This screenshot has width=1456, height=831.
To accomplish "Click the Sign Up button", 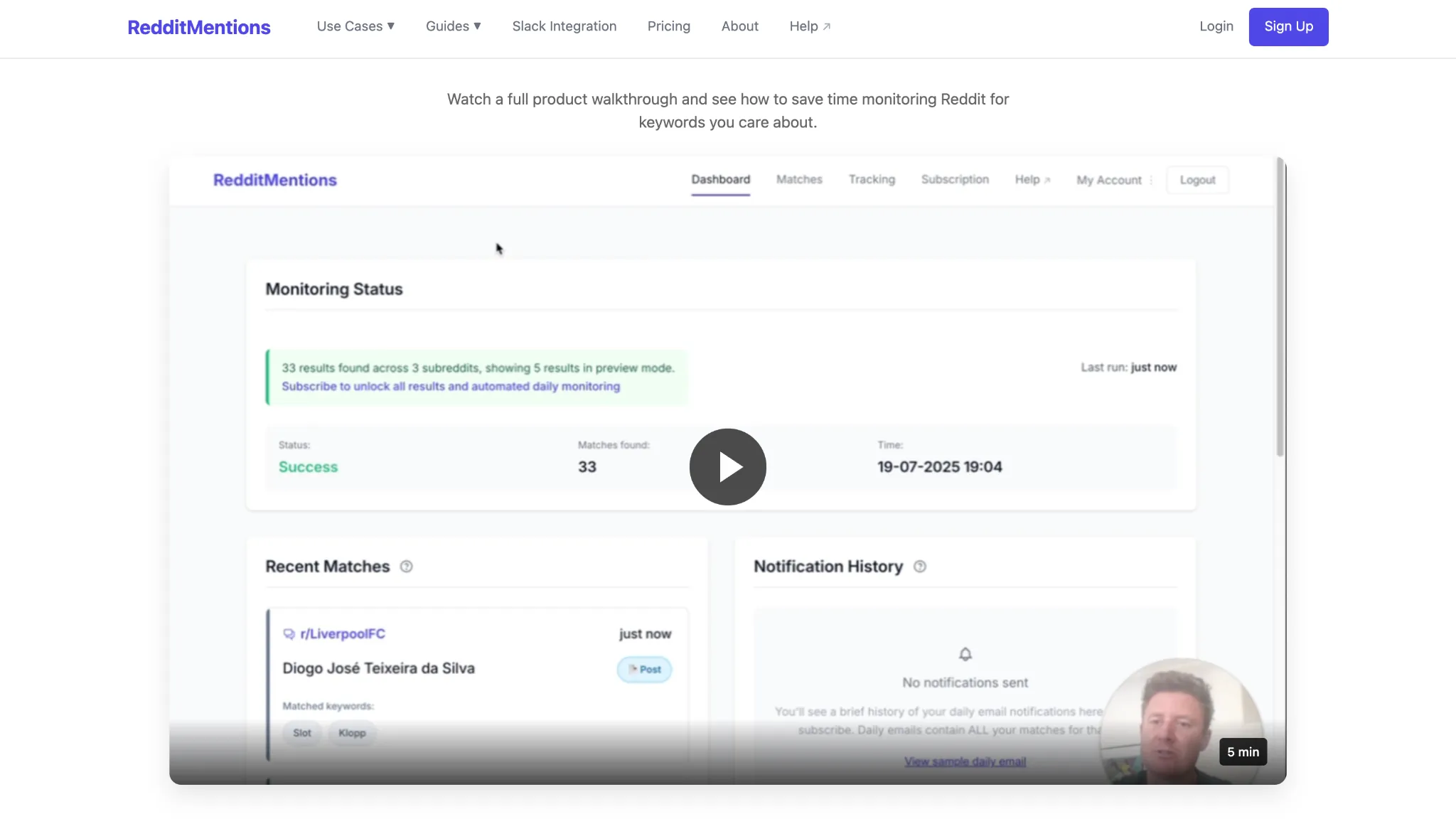I will (x=1288, y=27).
